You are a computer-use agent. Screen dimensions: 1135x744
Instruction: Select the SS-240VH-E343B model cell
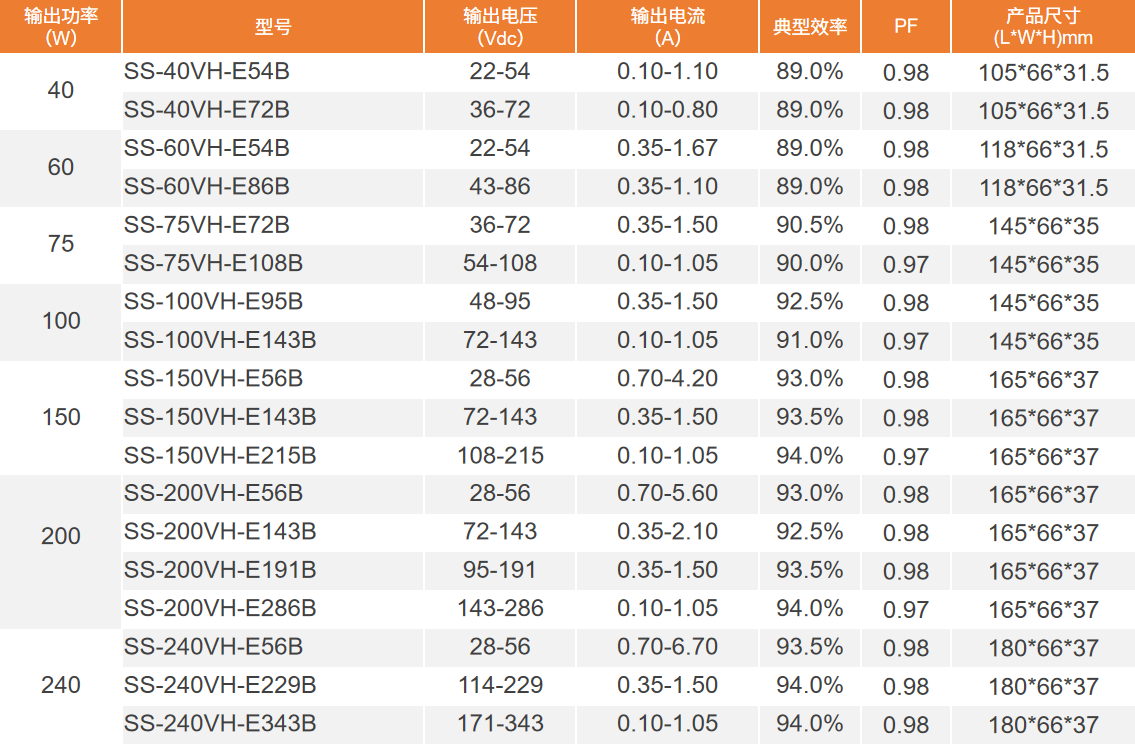point(220,723)
